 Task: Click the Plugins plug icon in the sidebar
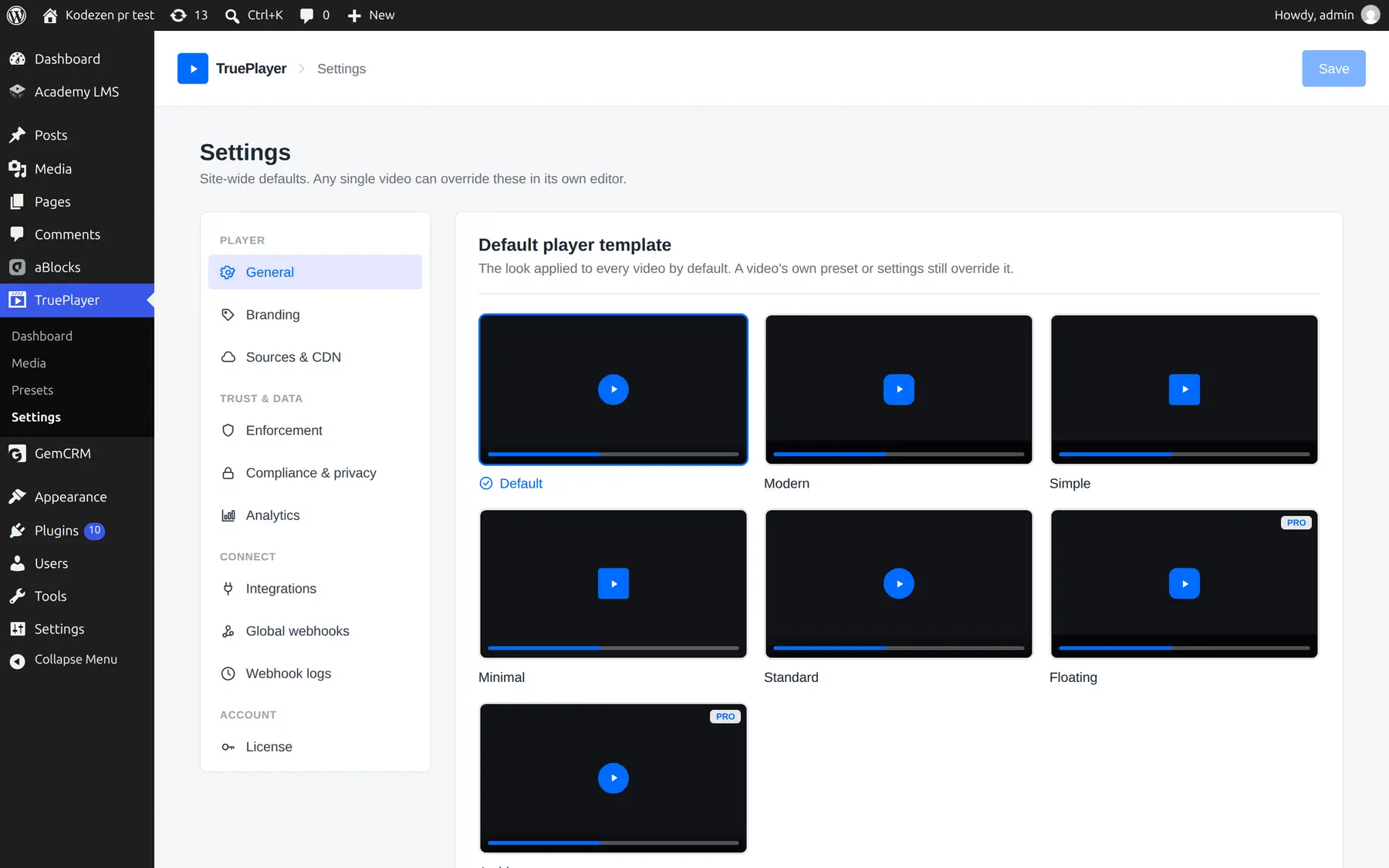coord(17,531)
